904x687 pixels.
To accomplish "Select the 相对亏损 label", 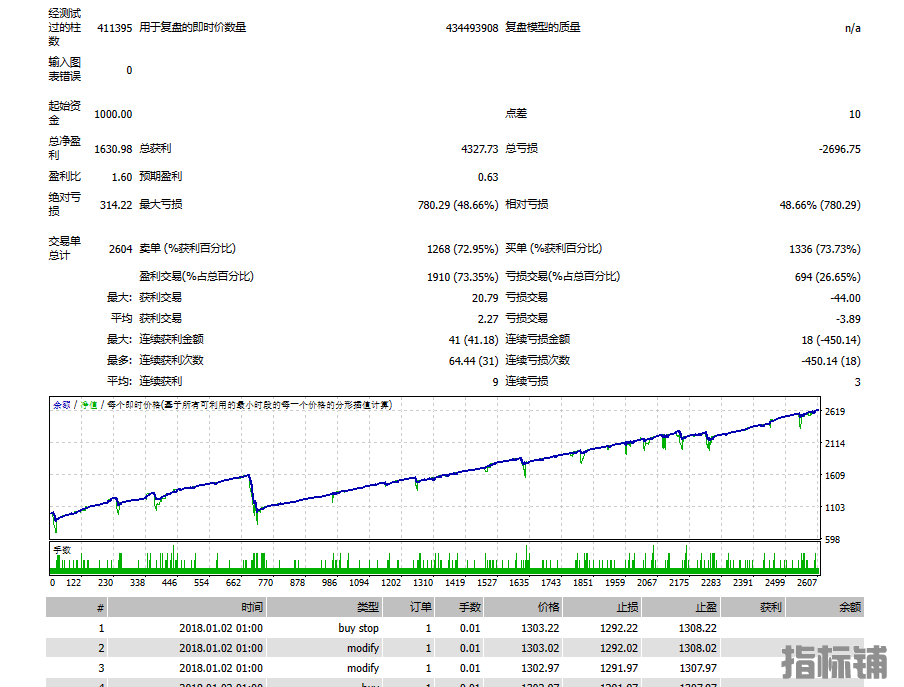I will point(527,205).
